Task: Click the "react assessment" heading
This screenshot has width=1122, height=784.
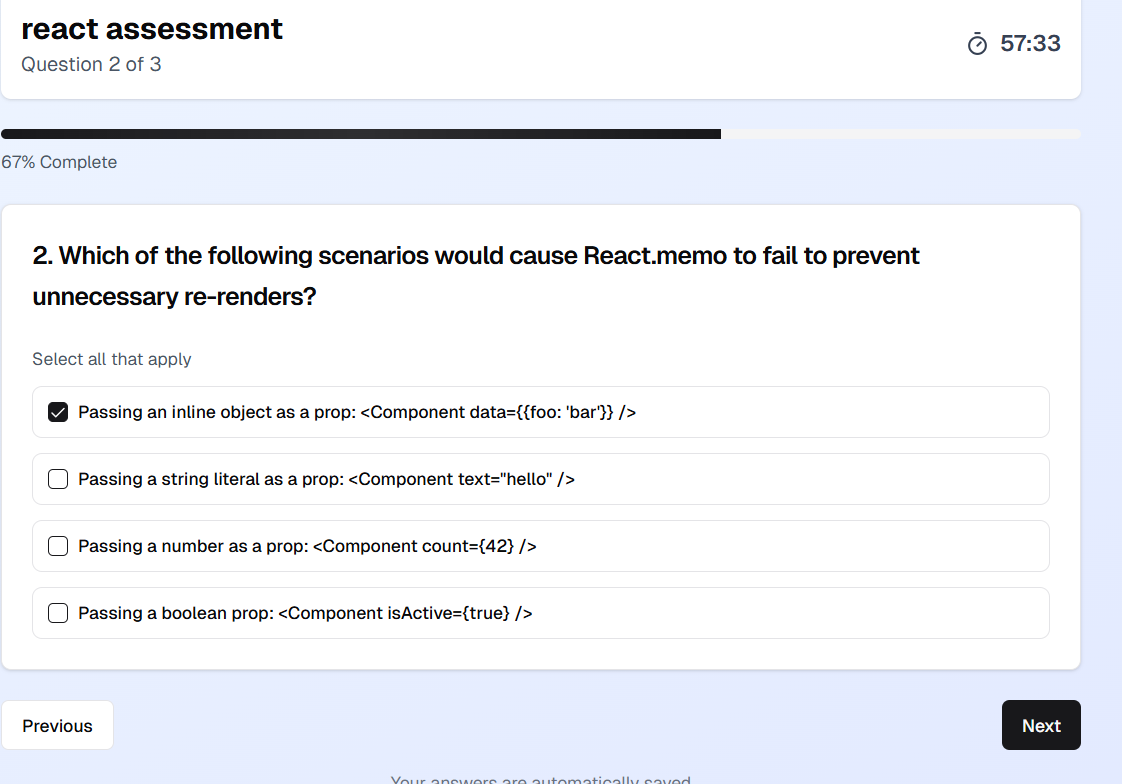Action: [x=152, y=29]
